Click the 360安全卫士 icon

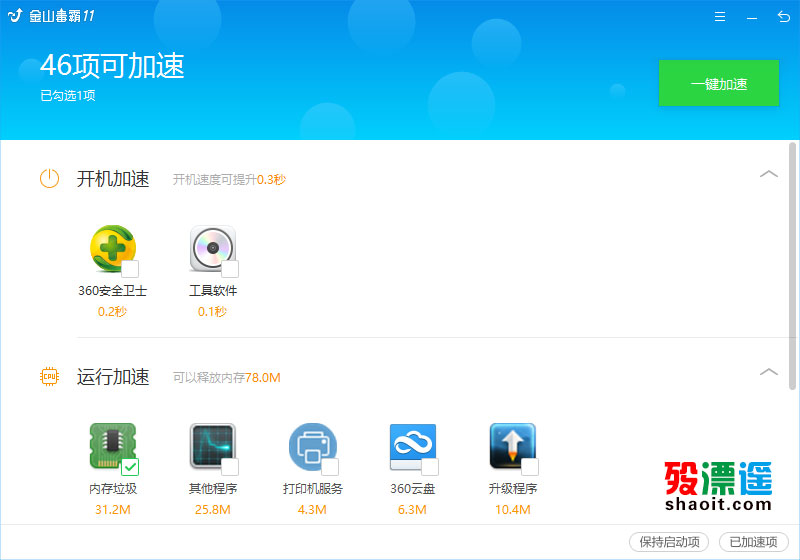113,248
